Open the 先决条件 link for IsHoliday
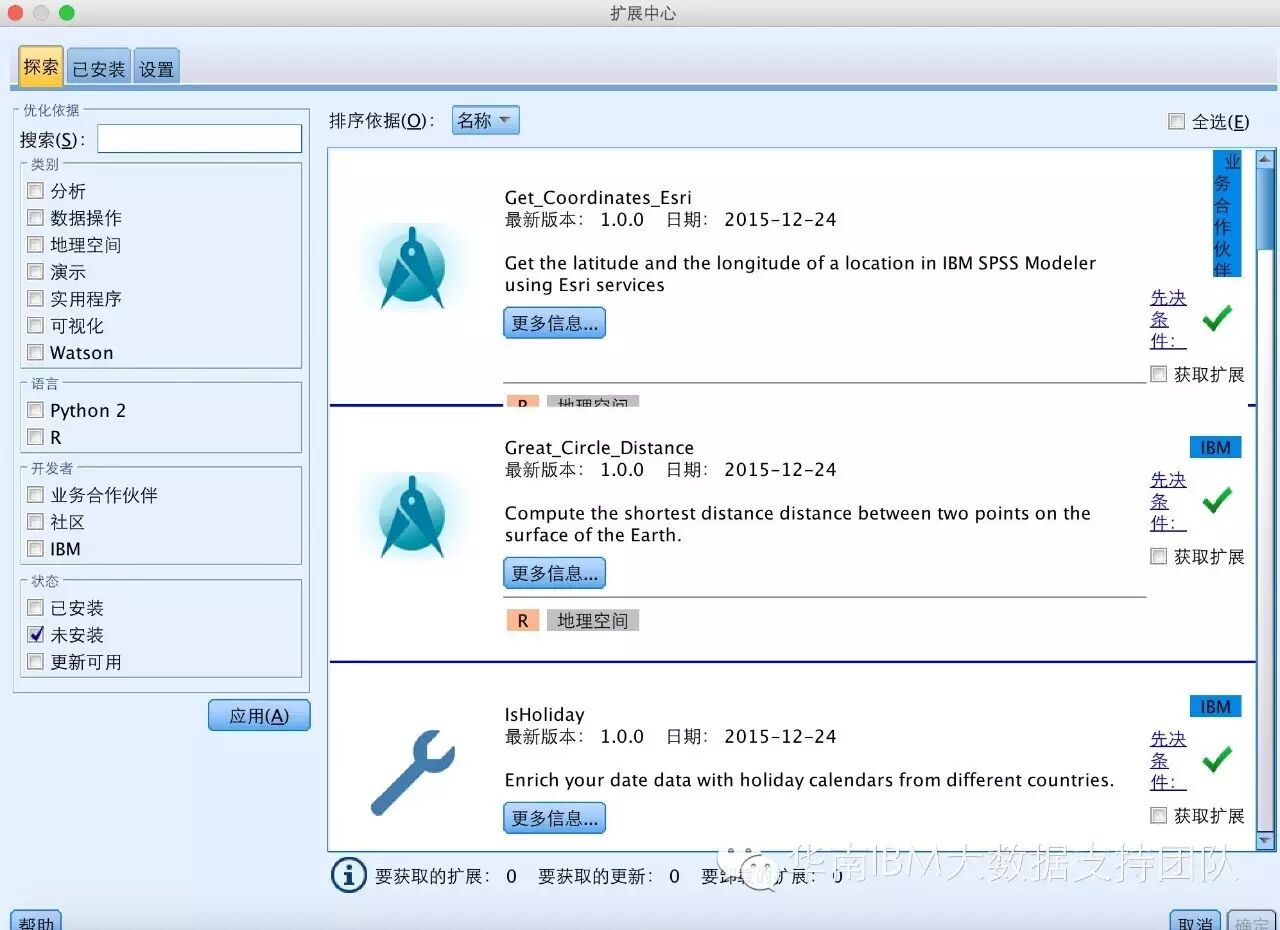Screen dimensions: 1280x930 pyautogui.click(x=1168, y=760)
